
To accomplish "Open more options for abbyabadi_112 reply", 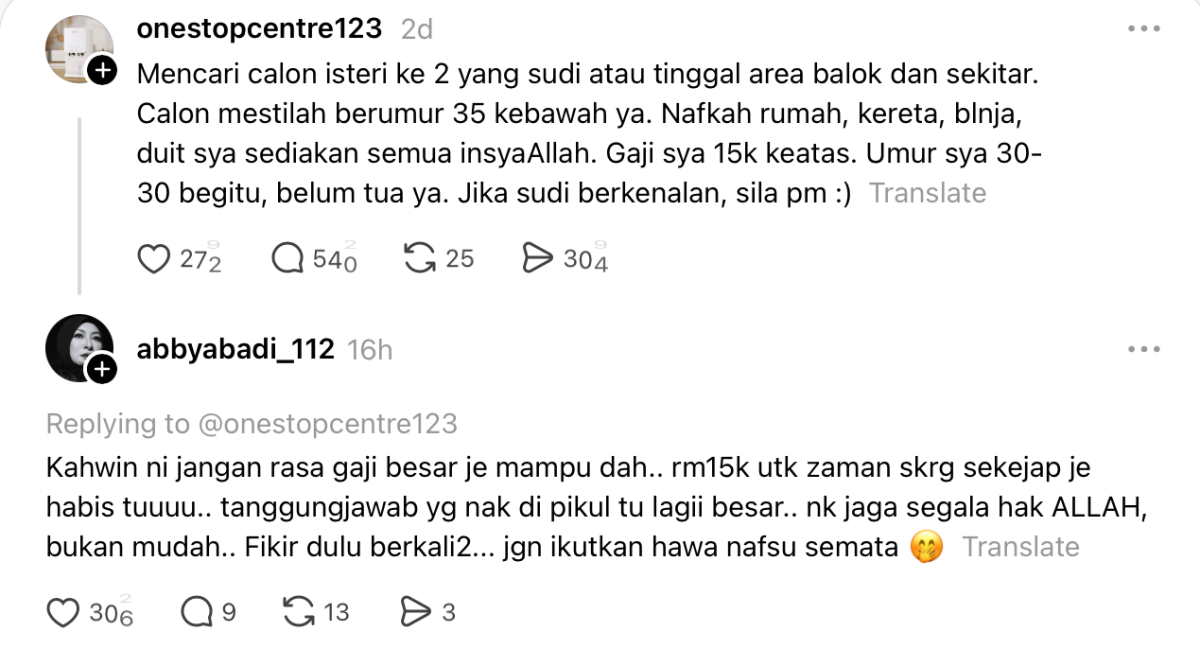I will pyautogui.click(x=1143, y=349).
